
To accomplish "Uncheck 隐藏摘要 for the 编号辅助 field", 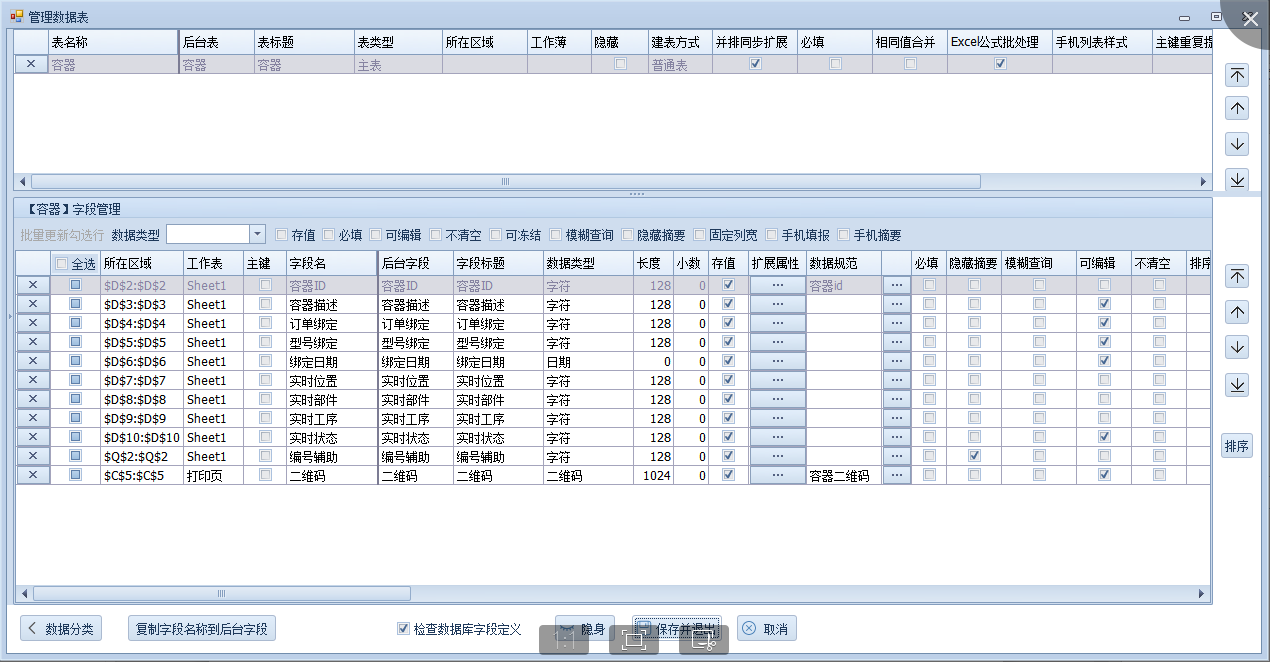I will click(974, 456).
